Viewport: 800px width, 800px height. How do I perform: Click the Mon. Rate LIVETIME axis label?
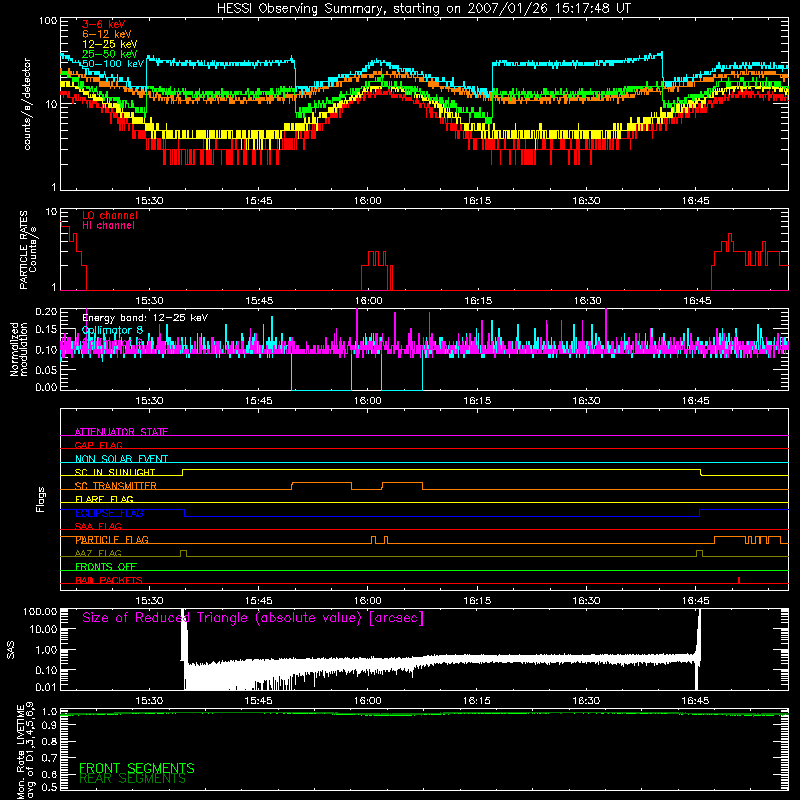25,751
